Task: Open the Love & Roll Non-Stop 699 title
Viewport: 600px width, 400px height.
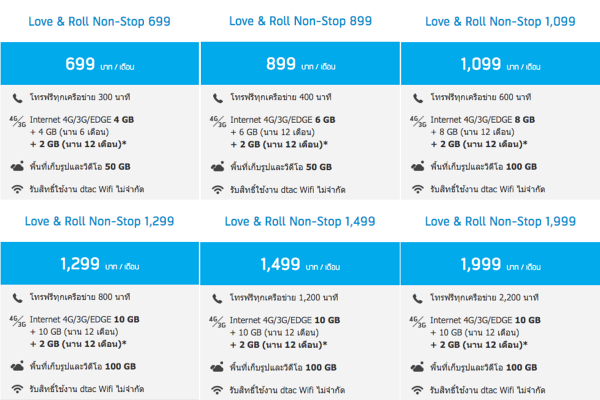Action: [x=99, y=21]
